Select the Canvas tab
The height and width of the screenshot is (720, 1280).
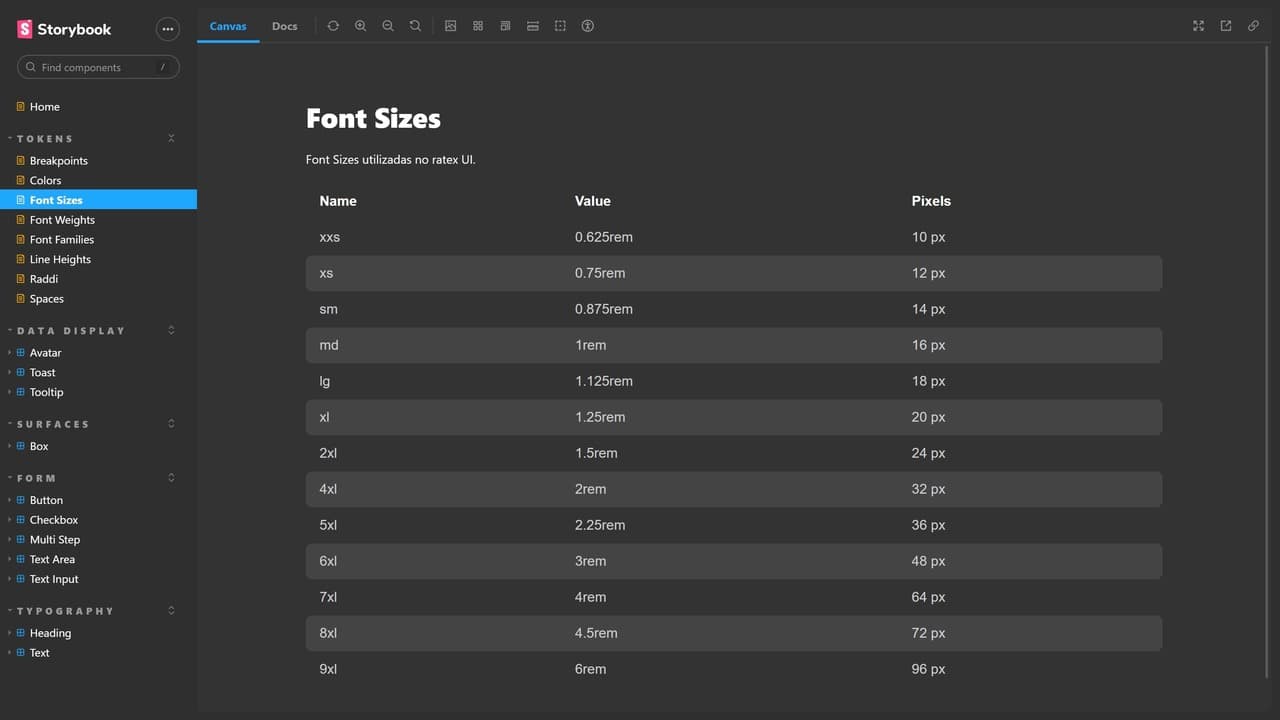coord(228,26)
